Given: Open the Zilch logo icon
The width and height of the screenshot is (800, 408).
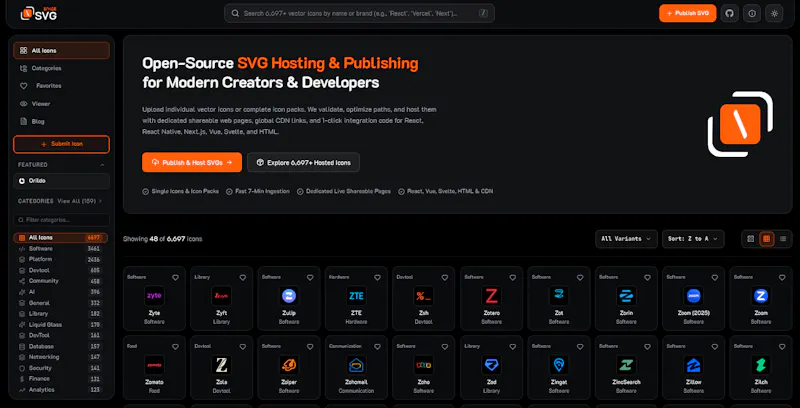Looking at the screenshot, I should 761,365.
